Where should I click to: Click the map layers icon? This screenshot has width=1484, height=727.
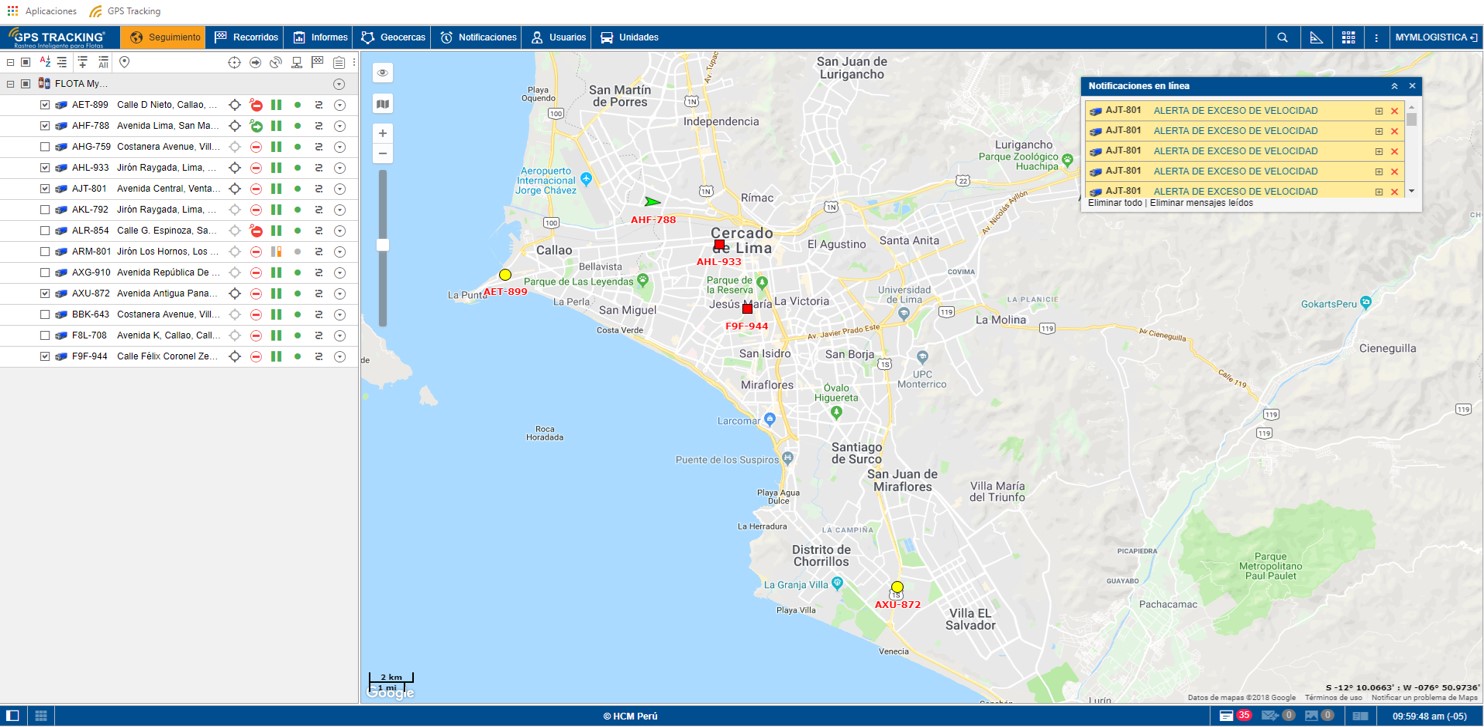[382, 104]
